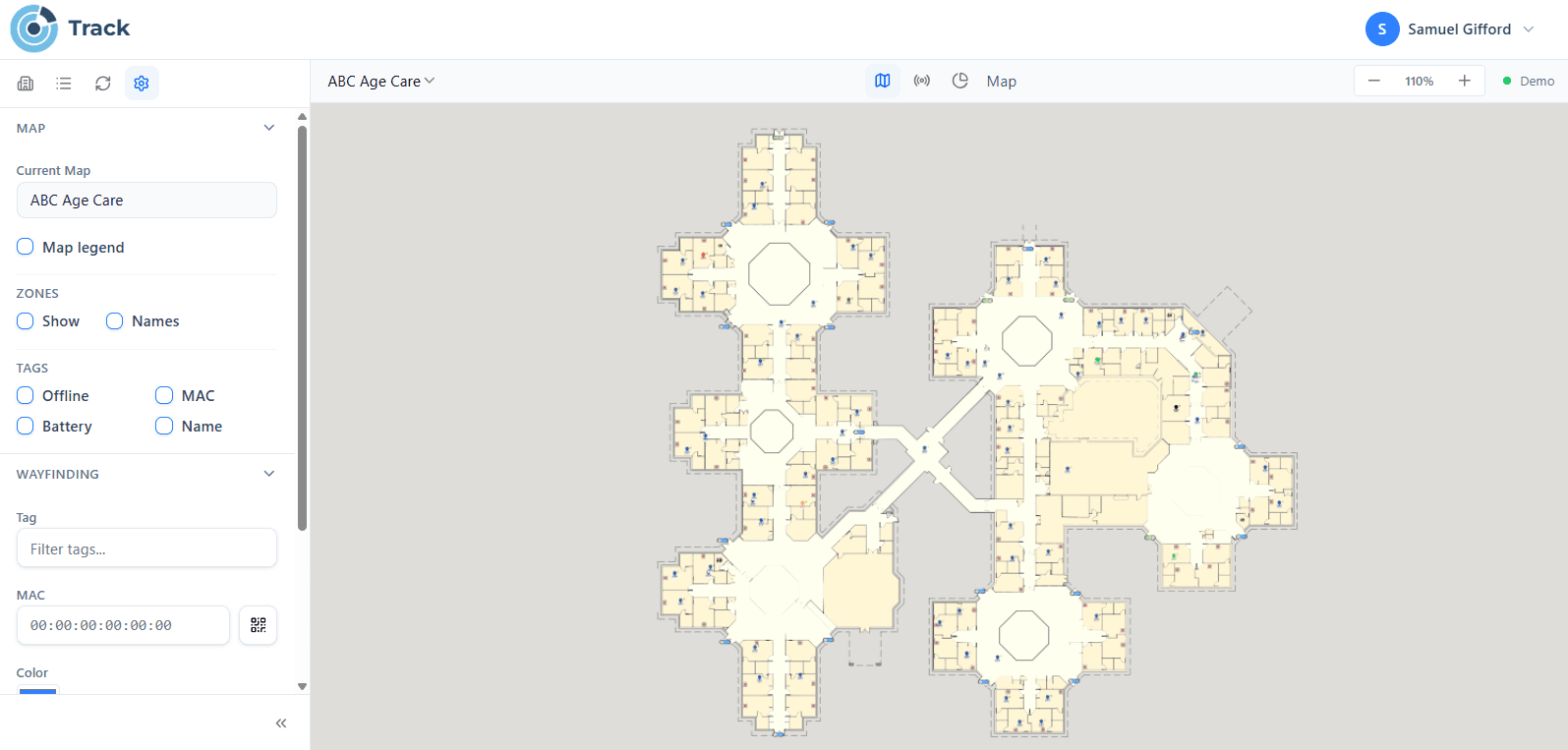Open the Samuel Gifford user menu
This screenshot has width=1568, height=750.
click(x=1450, y=29)
